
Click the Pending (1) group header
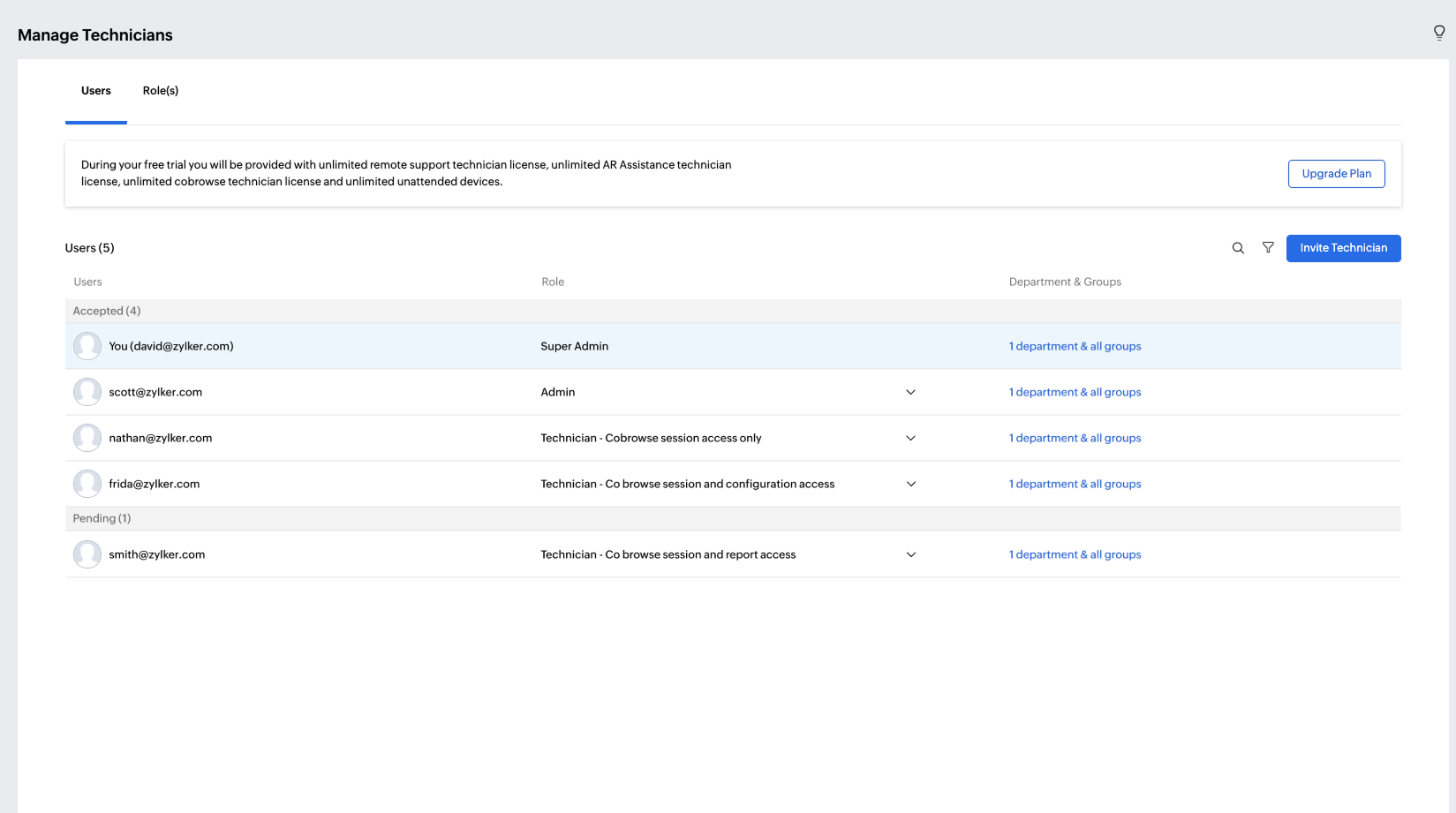tap(102, 518)
